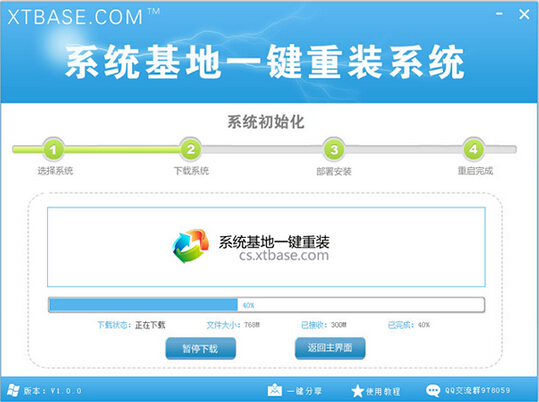Pause the download with 暂停下载

(x=200, y=348)
